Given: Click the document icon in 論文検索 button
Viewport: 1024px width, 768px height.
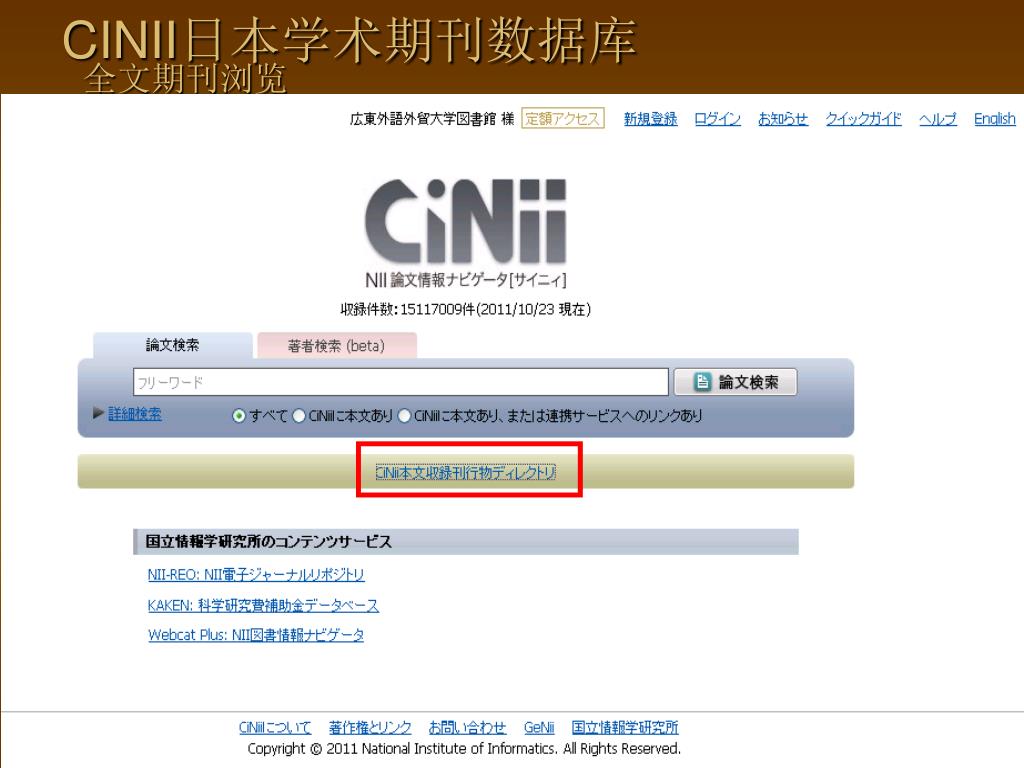Looking at the screenshot, I should click(x=702, y=382).
